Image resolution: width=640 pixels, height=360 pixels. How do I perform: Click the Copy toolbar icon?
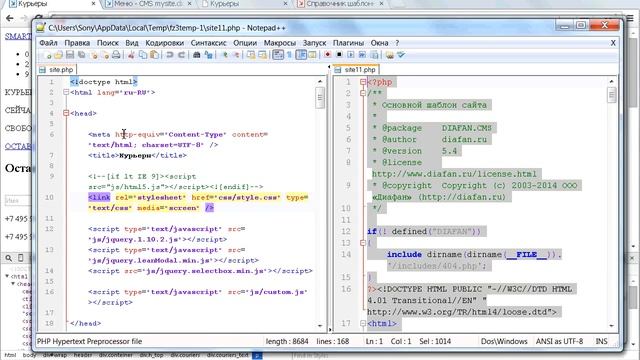point(143,55)
